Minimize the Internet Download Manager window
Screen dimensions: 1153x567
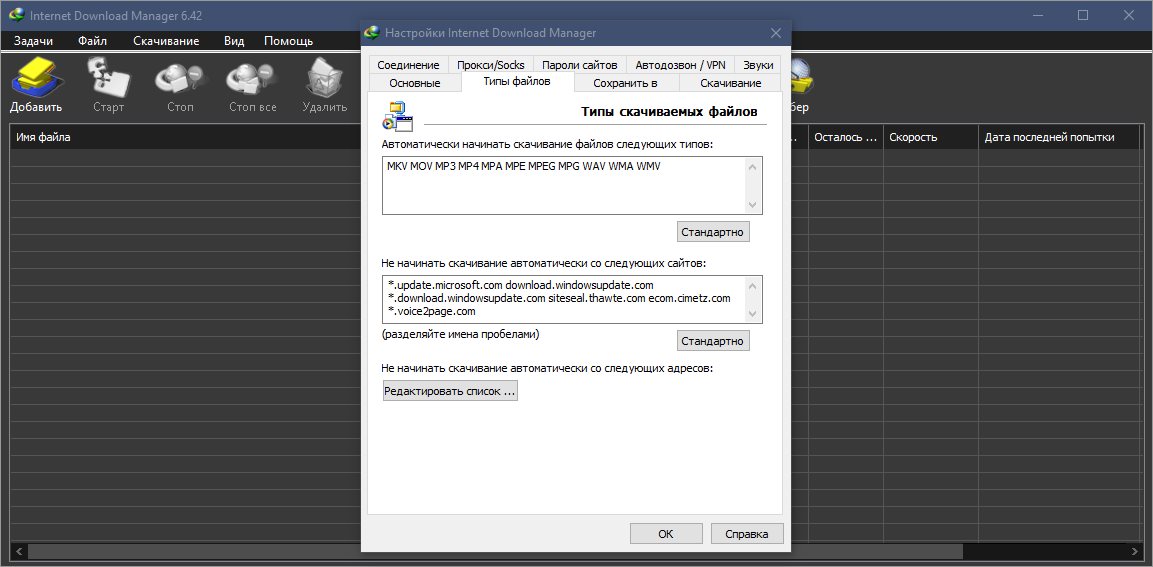tap(1037, 15)
